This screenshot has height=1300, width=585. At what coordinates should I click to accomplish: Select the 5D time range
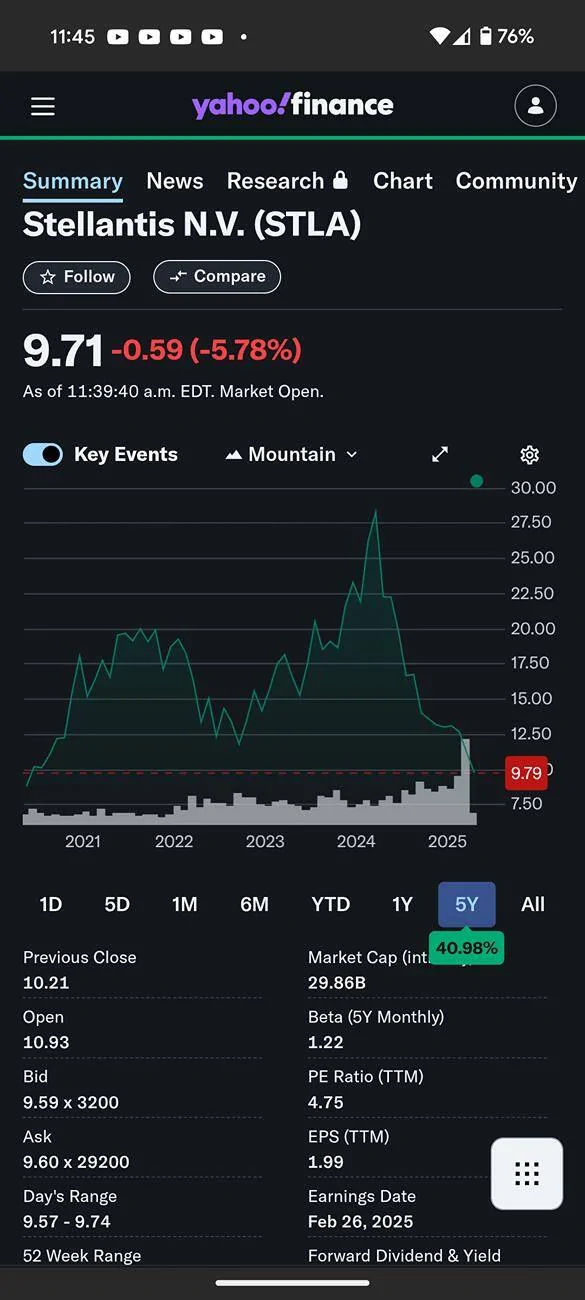pyautogui.click(x=117, y=904)
